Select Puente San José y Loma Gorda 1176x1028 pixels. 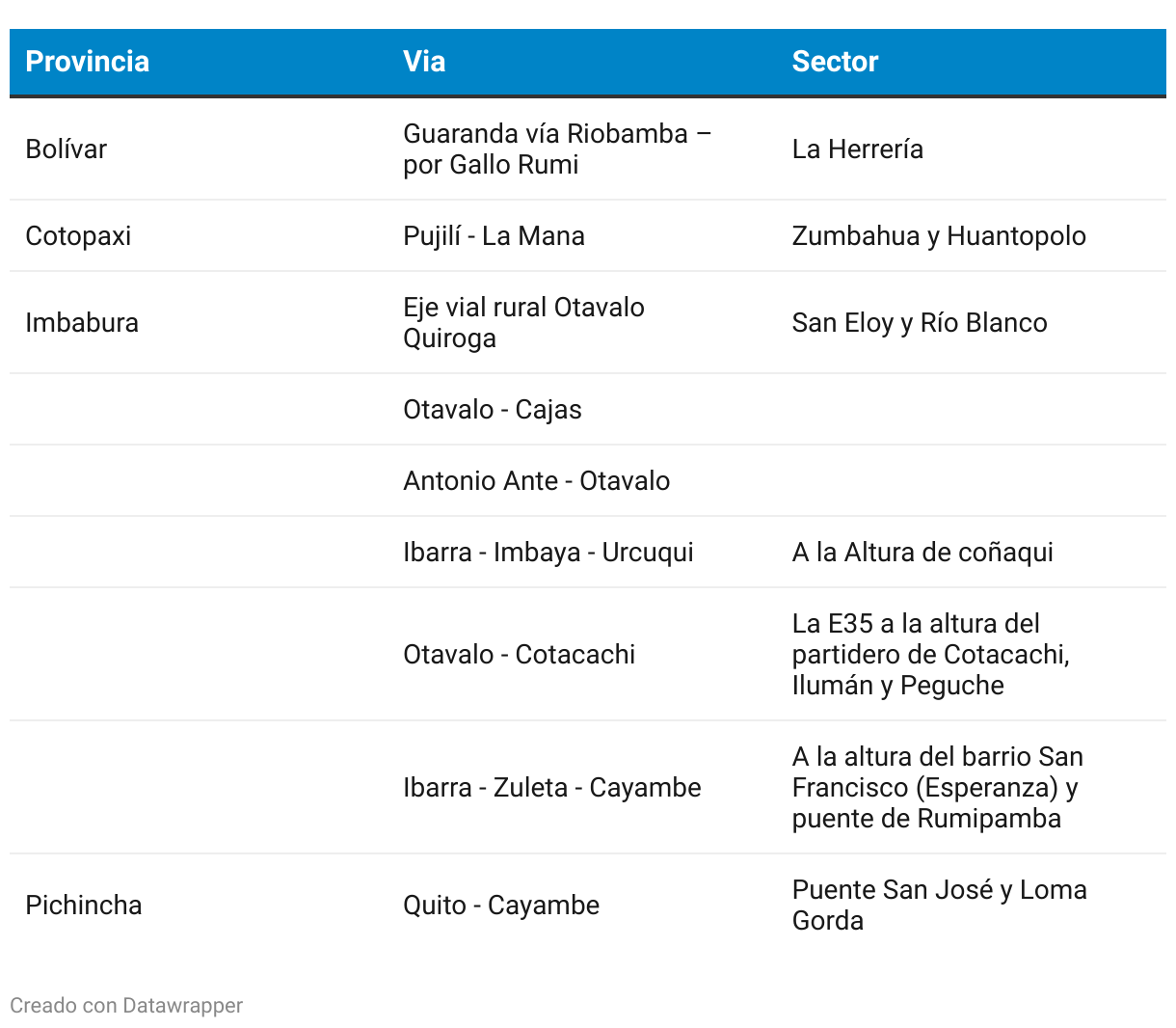pos(940,906)
